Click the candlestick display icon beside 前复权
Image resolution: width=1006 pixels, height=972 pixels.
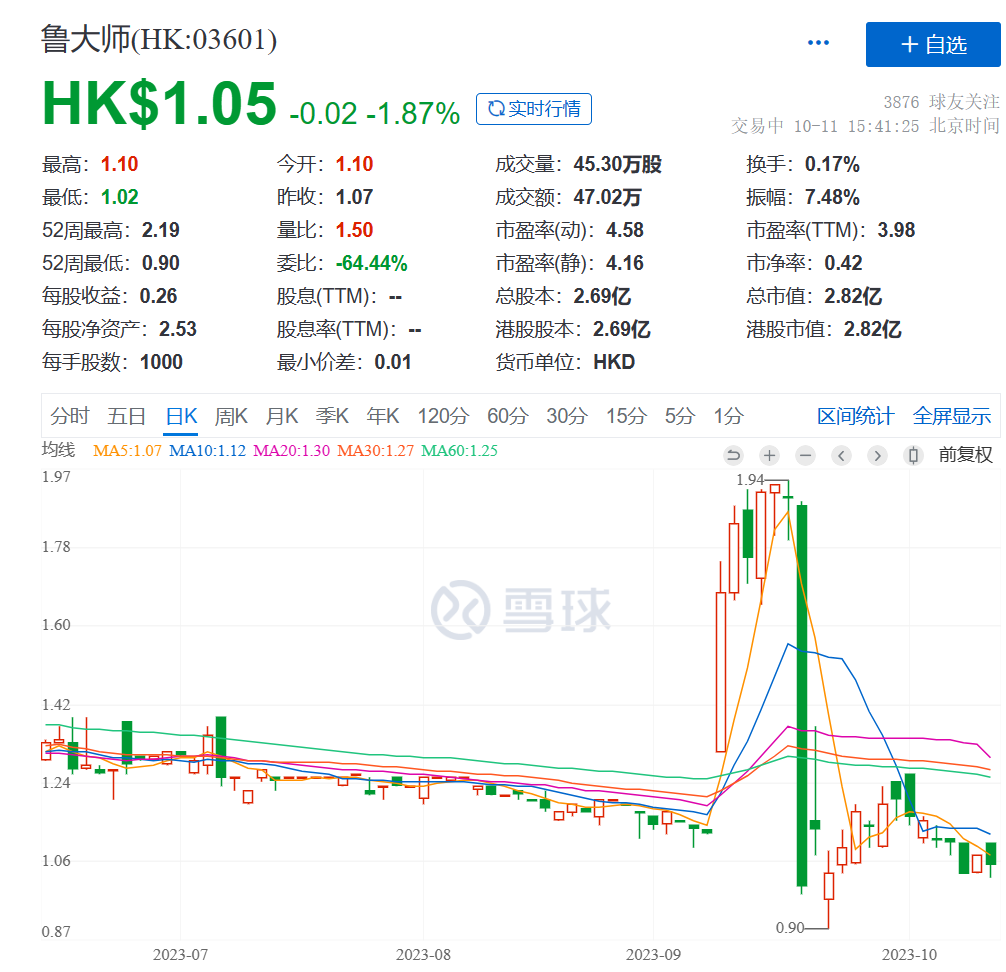[913, 456]
